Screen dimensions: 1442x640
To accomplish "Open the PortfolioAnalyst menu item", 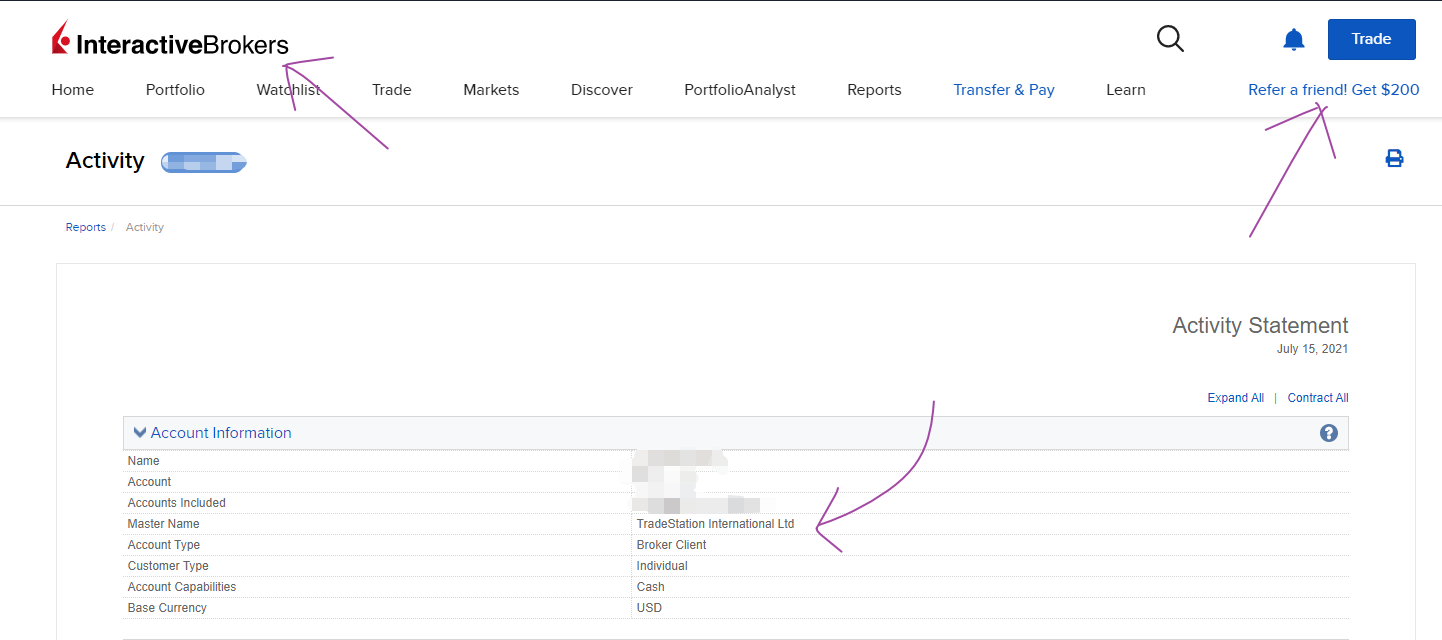I will pos(740,90).
